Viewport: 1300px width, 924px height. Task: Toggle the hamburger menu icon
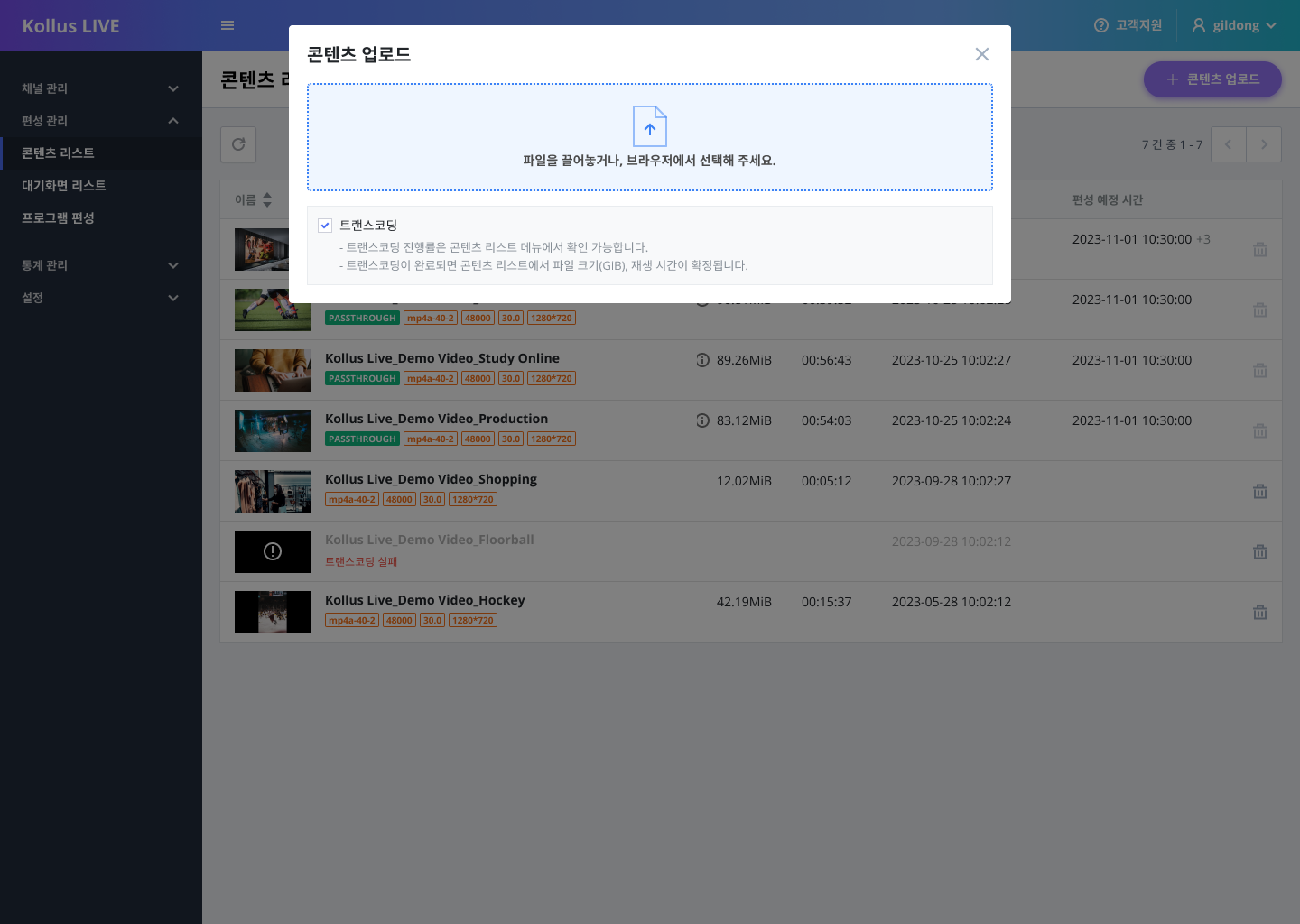tap(227, 25)
